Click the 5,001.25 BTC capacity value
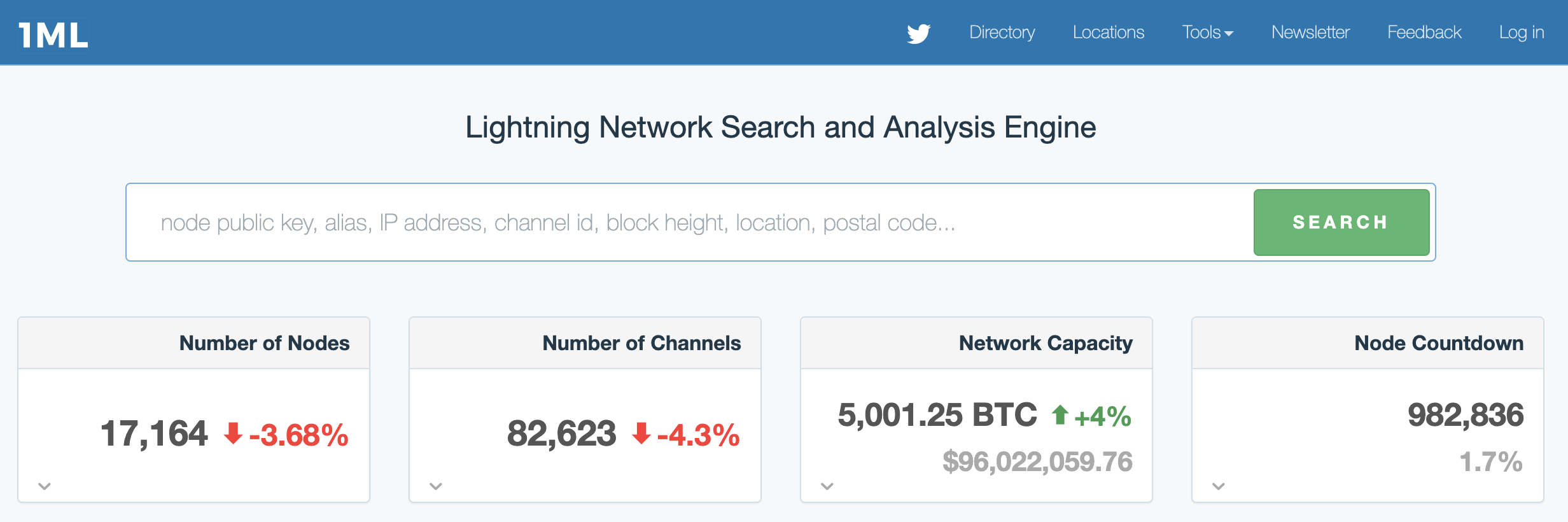Viewport: 1568px width, 522px height. pos(937,415)
